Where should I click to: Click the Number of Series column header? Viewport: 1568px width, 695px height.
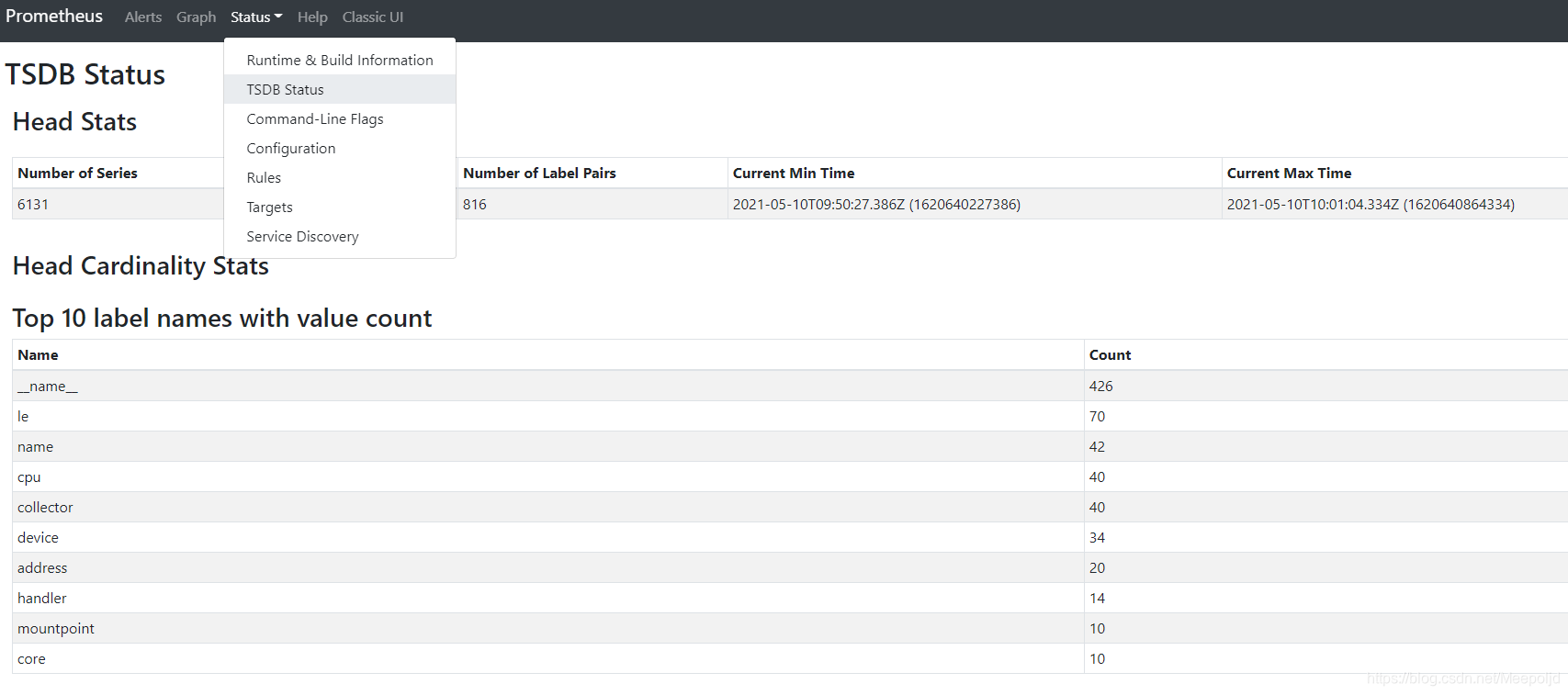[78, 173]
